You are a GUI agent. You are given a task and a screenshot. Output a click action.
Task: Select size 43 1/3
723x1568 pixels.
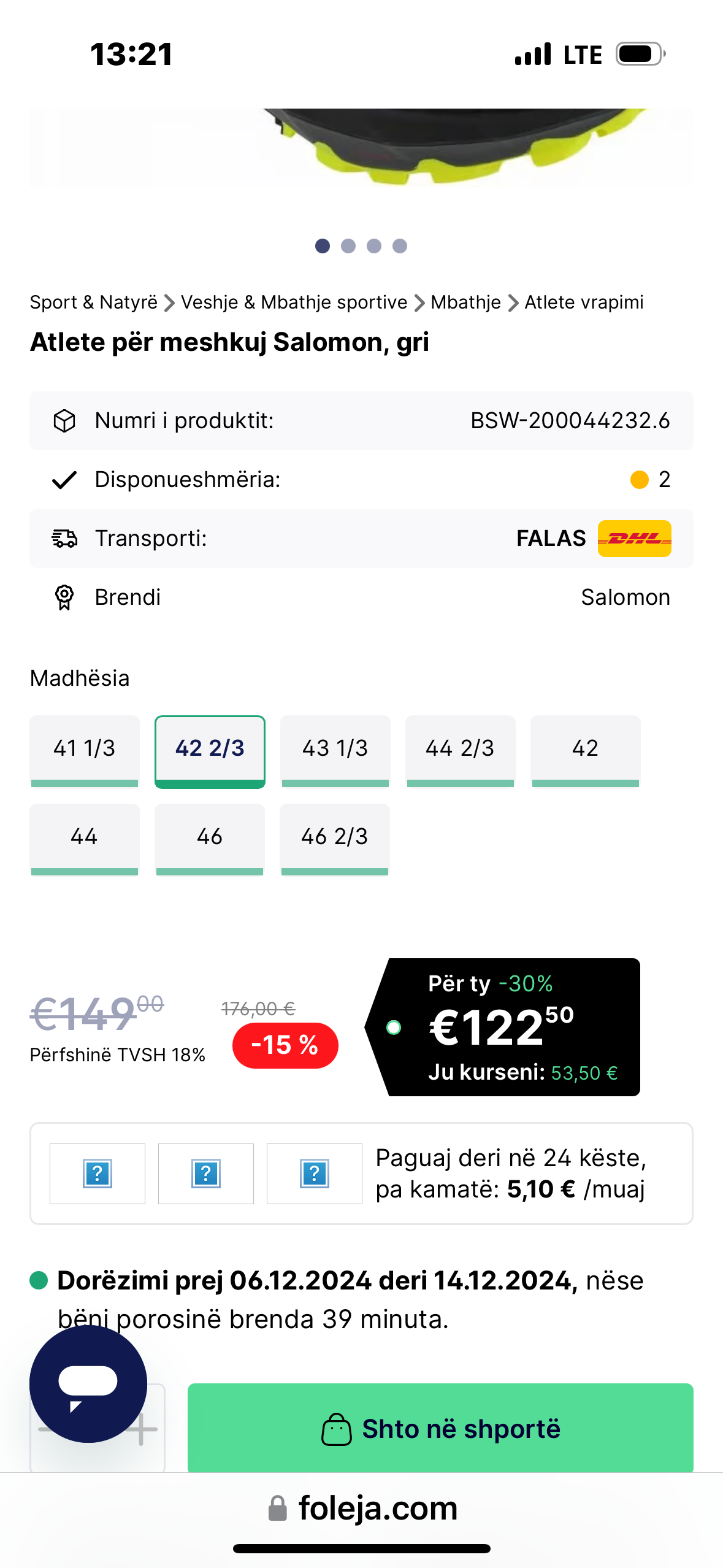pos(335,750)
